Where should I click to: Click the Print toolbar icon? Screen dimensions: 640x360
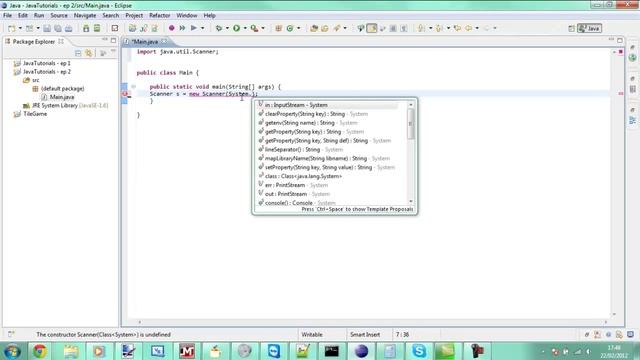[x=69, y=28]
